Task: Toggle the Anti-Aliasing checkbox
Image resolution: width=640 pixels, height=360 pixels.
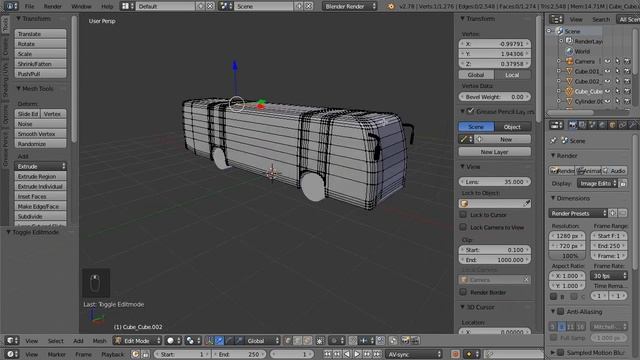Action: (x=561, y=311)
